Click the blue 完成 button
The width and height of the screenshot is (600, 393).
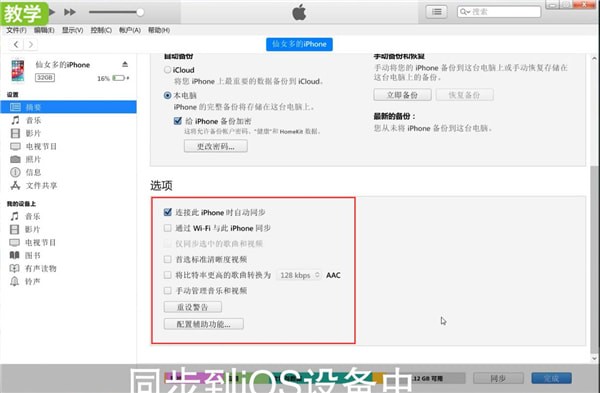click(551, 378)
